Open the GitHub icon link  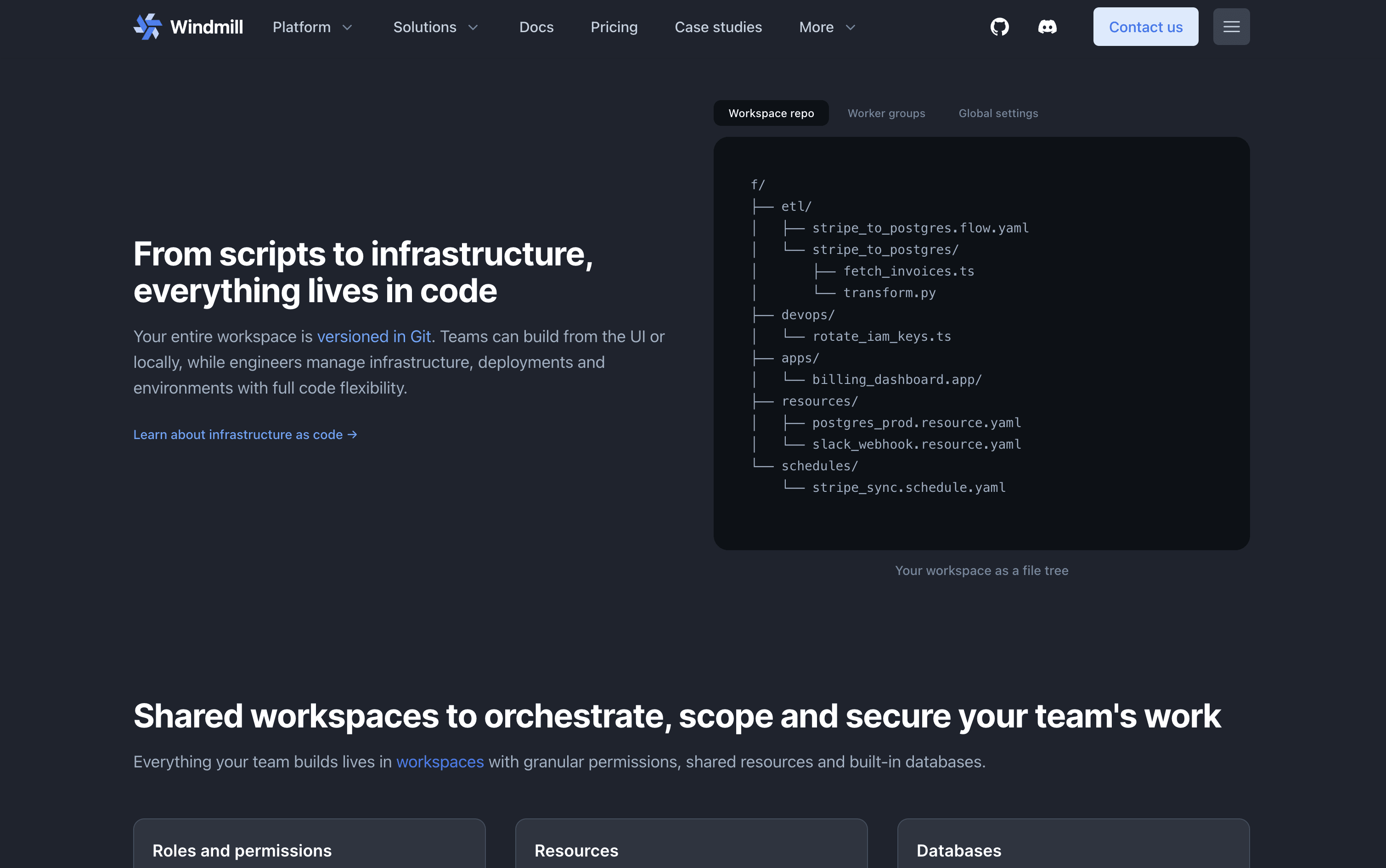(x=999, y=27)
